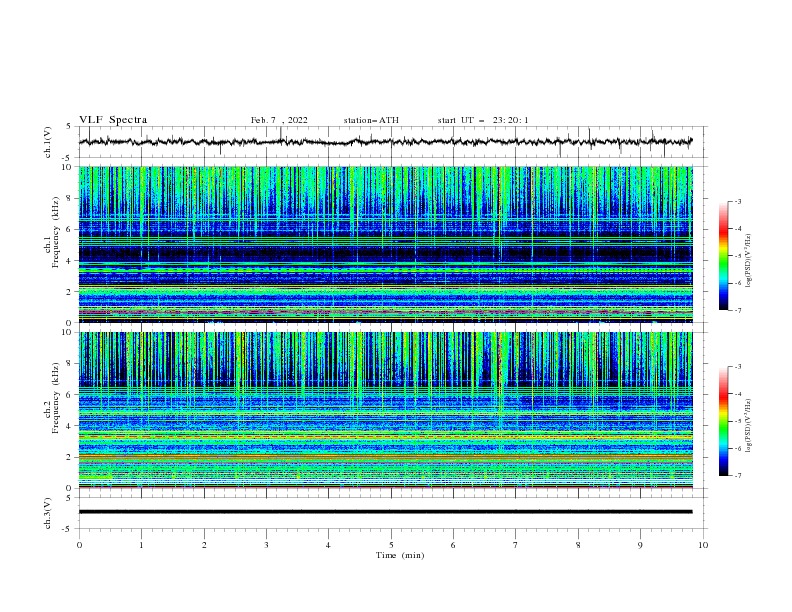This screenshot has width=792, height=612.
Task: Click the ch.1 spectrogram color scale bar
Action: click(x=724, y=256)
